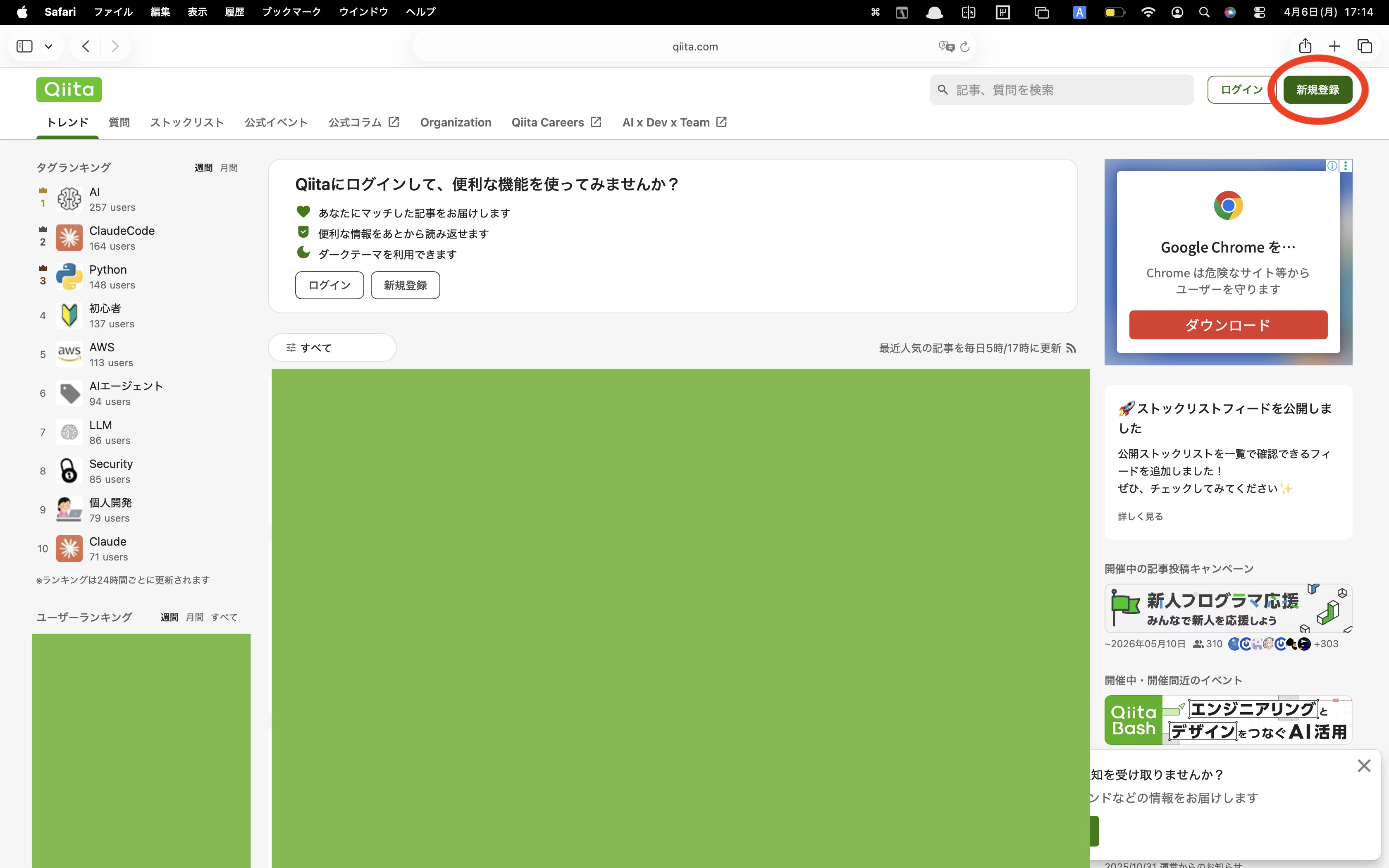Open the ストックリスト tab
Viewport: 1389px width, 868px height.
click(187, 122)
